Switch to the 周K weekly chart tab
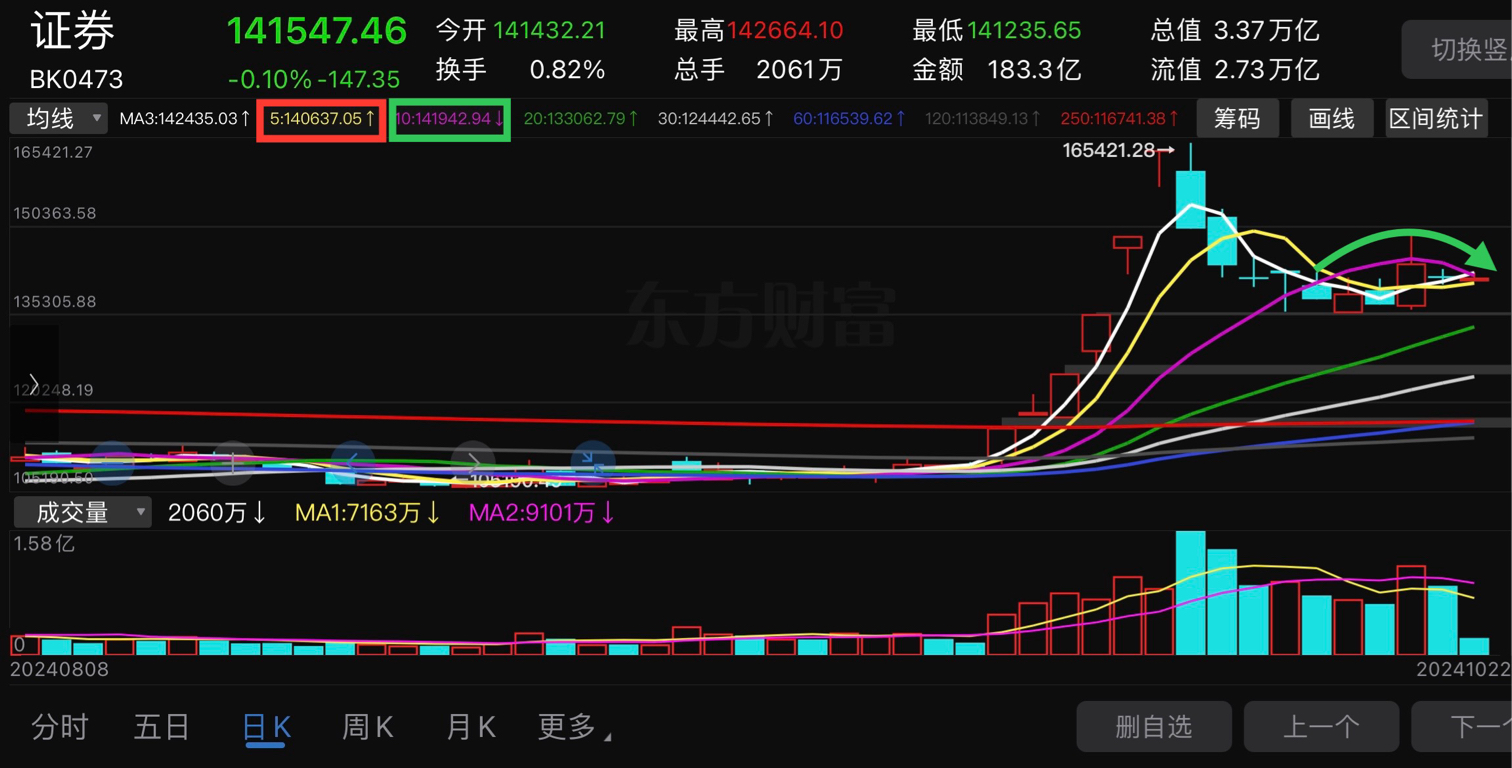The width and height of the screenshot is (1512, 768). coord(367,727)
